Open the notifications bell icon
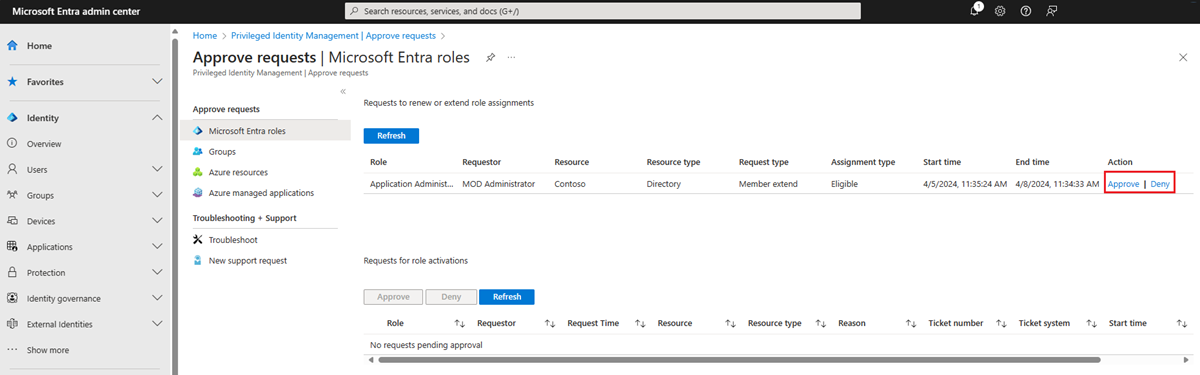The image size is (1200, 375). [x=975, y=10]
